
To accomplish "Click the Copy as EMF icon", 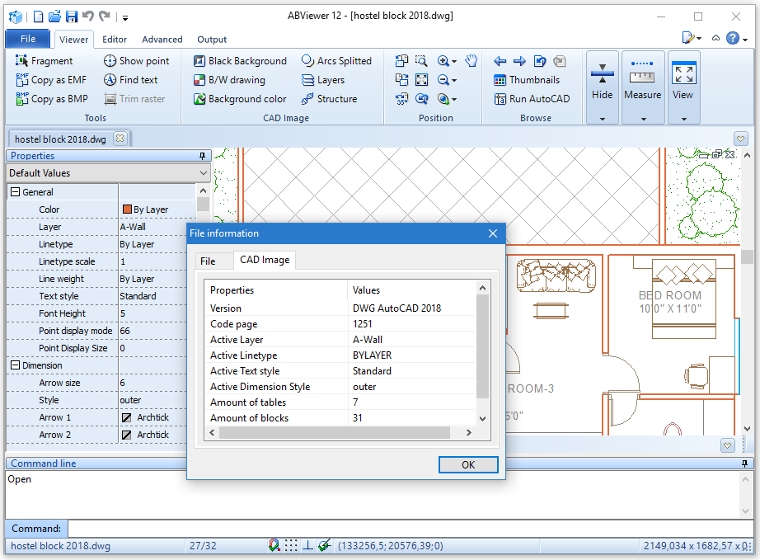I will 22,80.
